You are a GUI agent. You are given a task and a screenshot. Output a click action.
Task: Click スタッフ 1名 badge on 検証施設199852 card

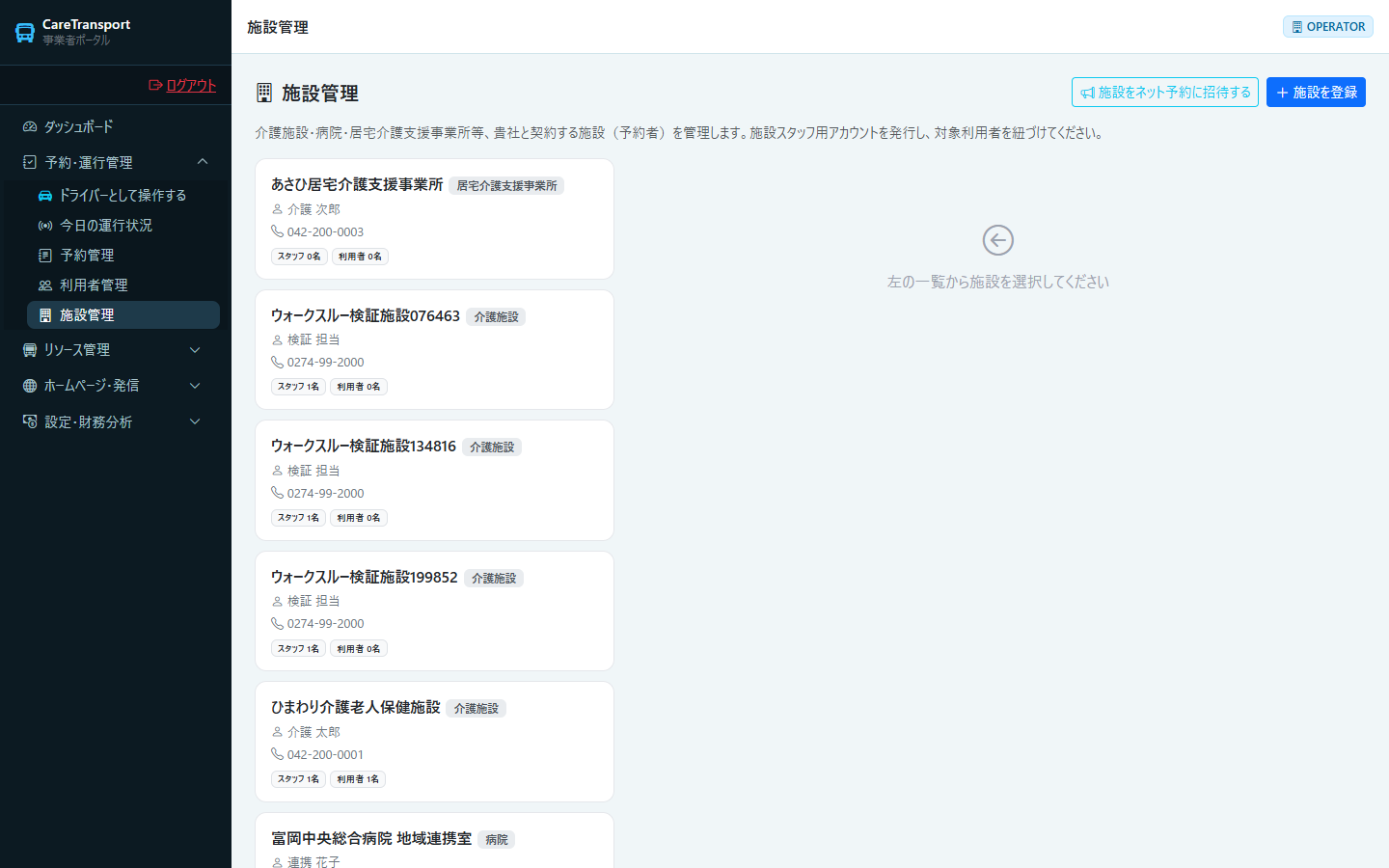coord(298,649)
